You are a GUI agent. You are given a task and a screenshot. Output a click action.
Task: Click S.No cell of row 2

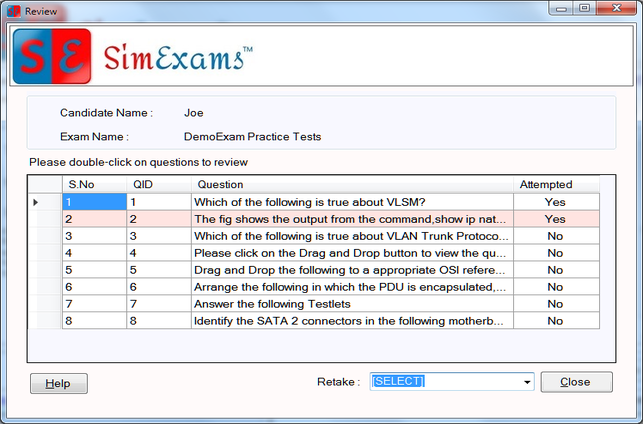[x=94, y=219]
